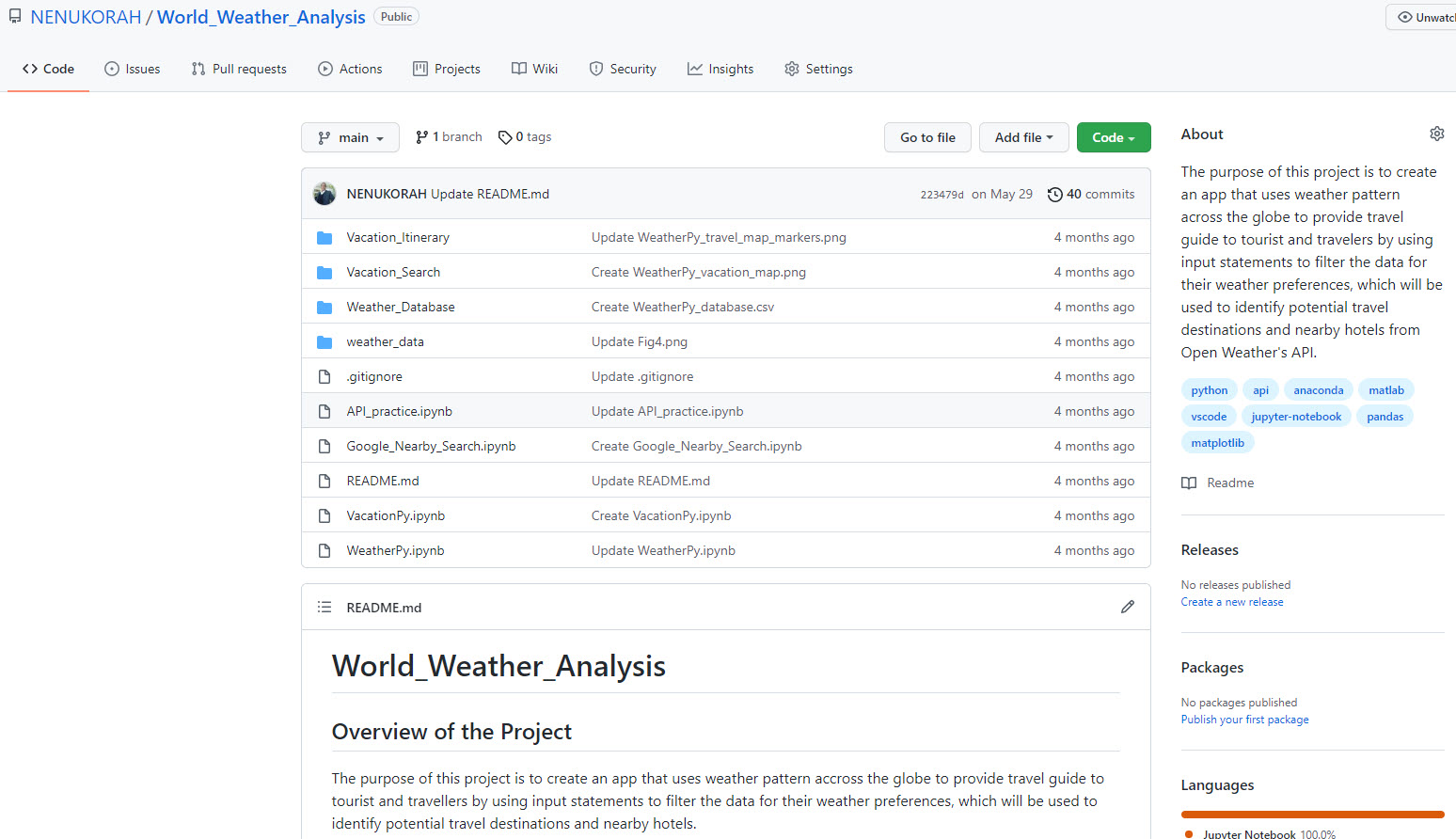The image size is (1456, 839).
Task: Click the orange Jupyter Notebook language bar
Action: [1312, 814]
